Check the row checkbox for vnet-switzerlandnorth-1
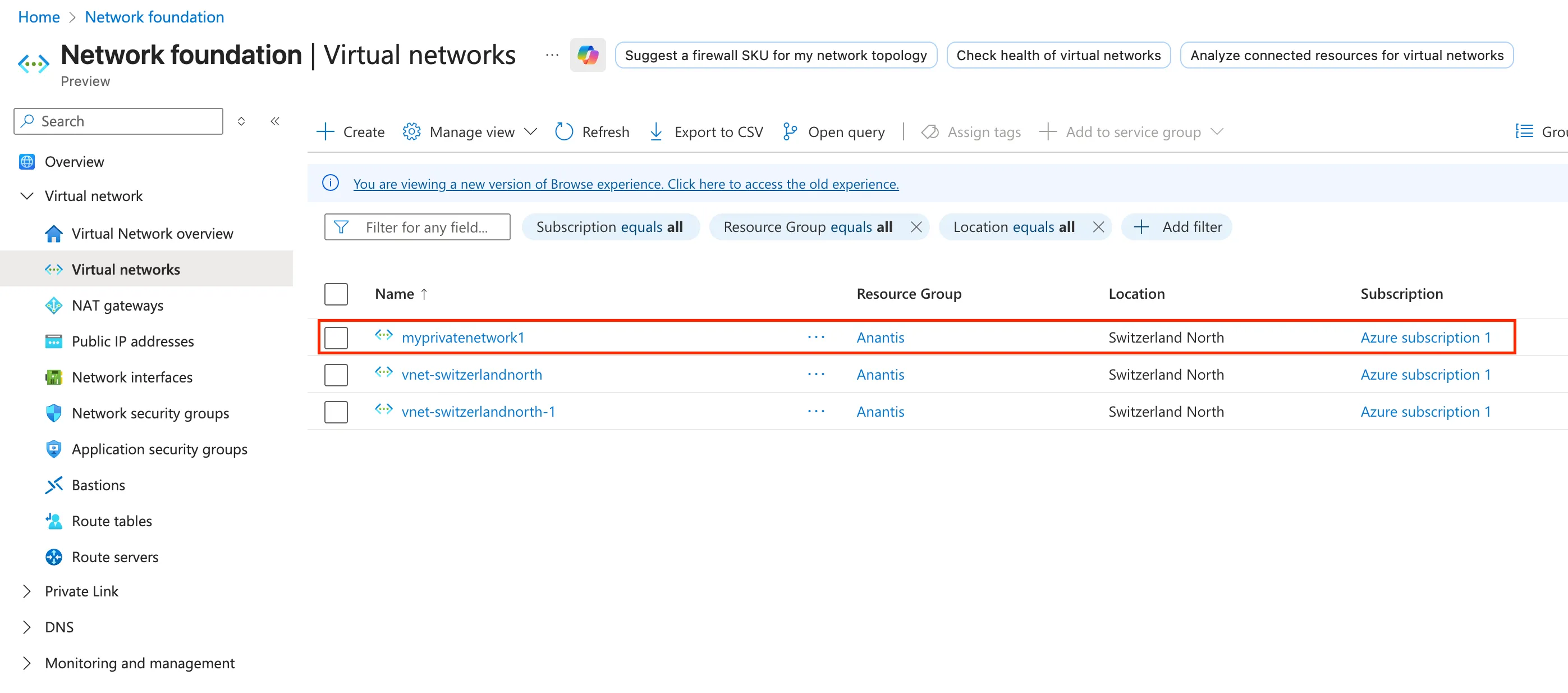The height and width of the screenshot is (693, 1568). tap(336, 411)
